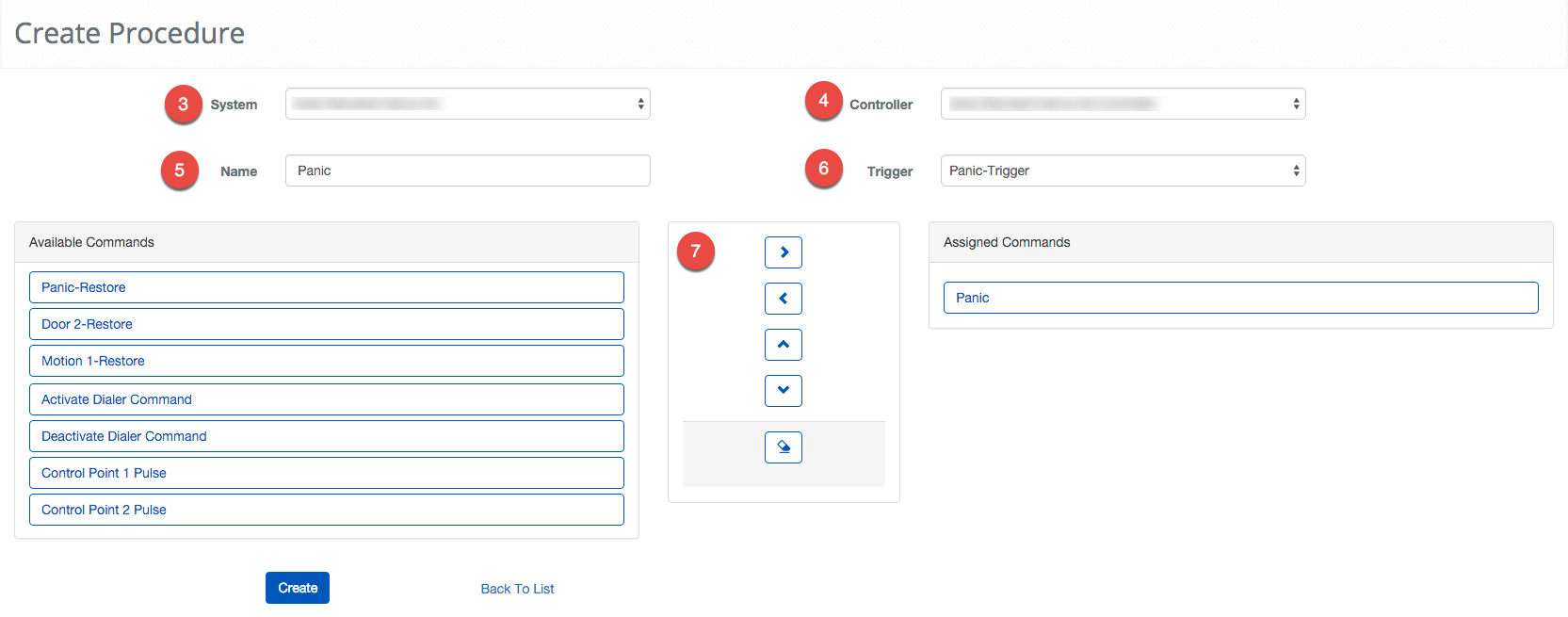Choose Motion 1-Restore command
Image resolution: width=1568 pixels, height=617 pixels.
(326, 361)
